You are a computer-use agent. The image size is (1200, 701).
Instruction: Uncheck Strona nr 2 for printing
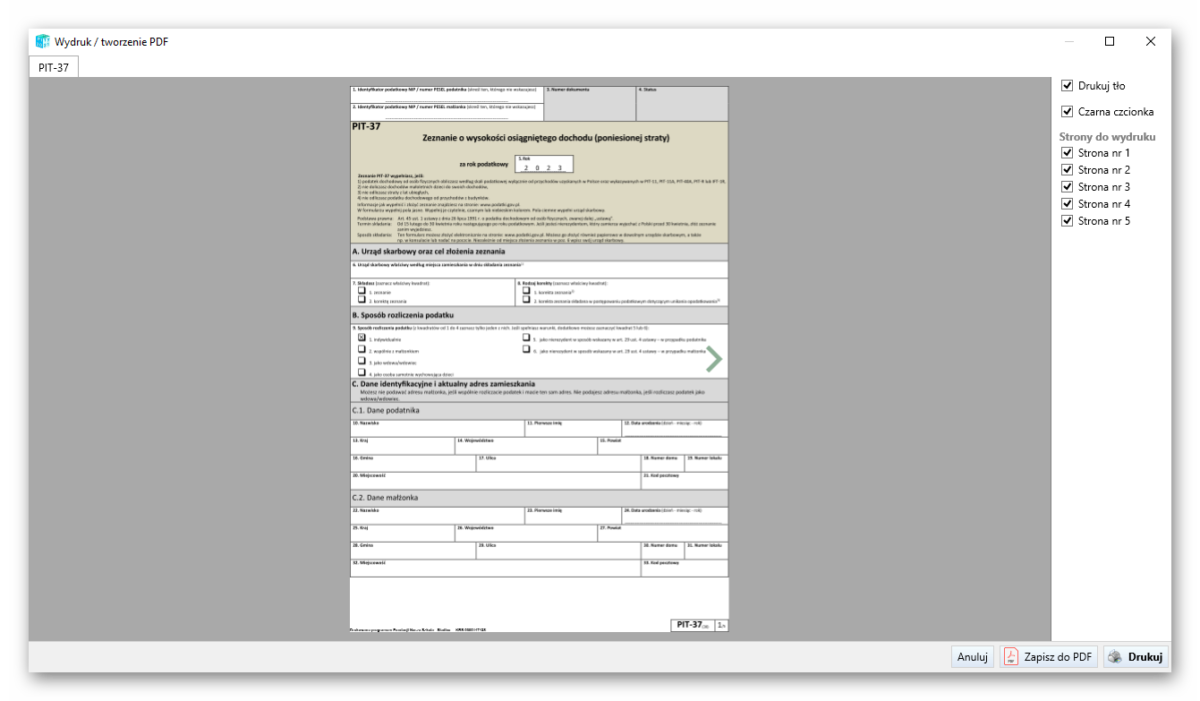[1067, 170]
